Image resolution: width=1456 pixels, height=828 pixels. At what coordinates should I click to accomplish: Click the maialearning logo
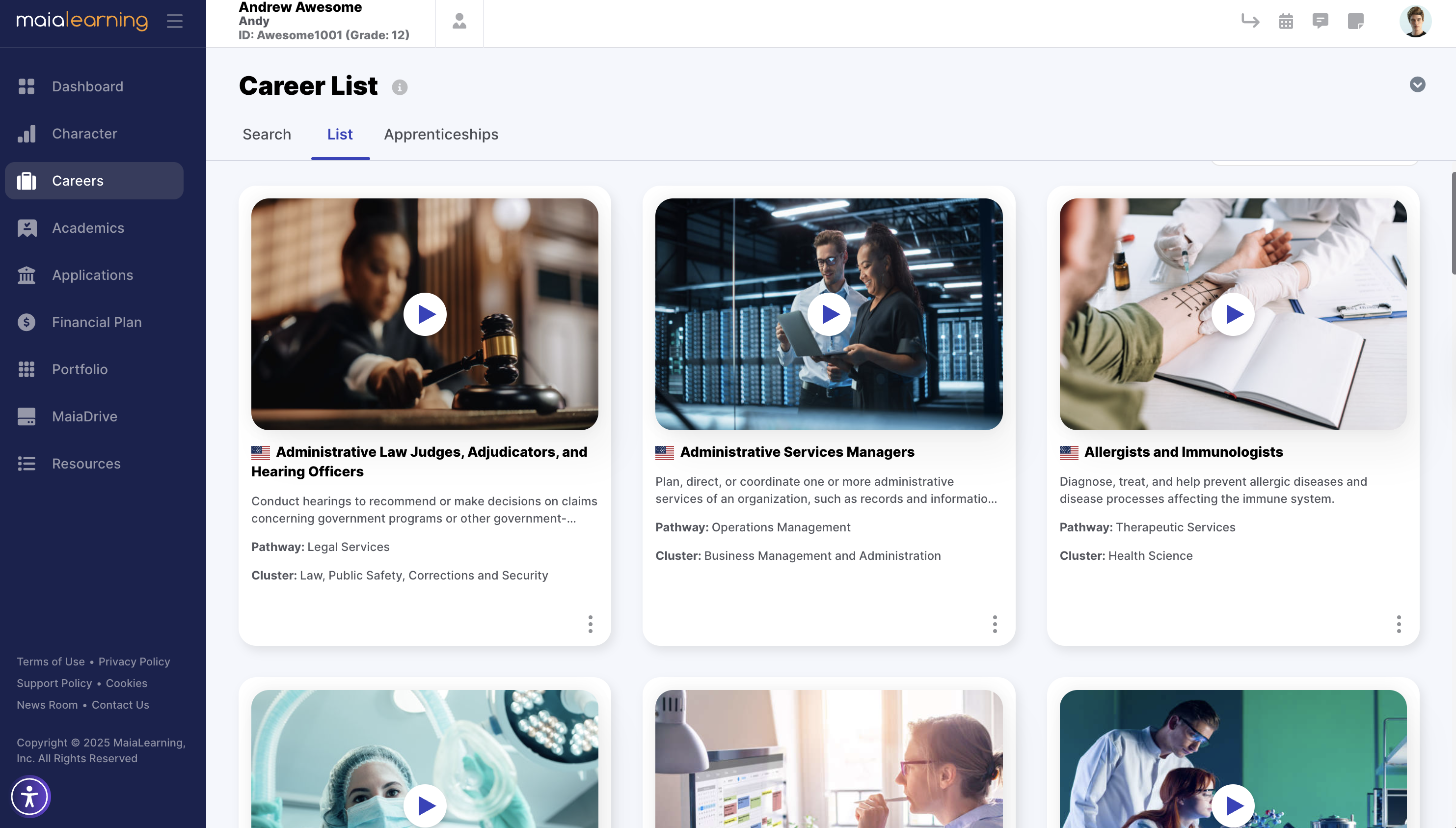[82, 21]
